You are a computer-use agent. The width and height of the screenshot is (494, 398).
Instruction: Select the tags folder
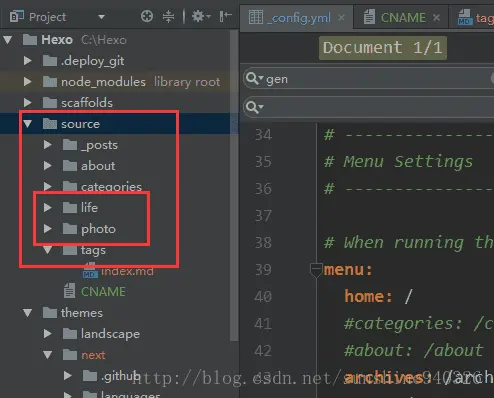pyautogui.click(x=93, y=250)
